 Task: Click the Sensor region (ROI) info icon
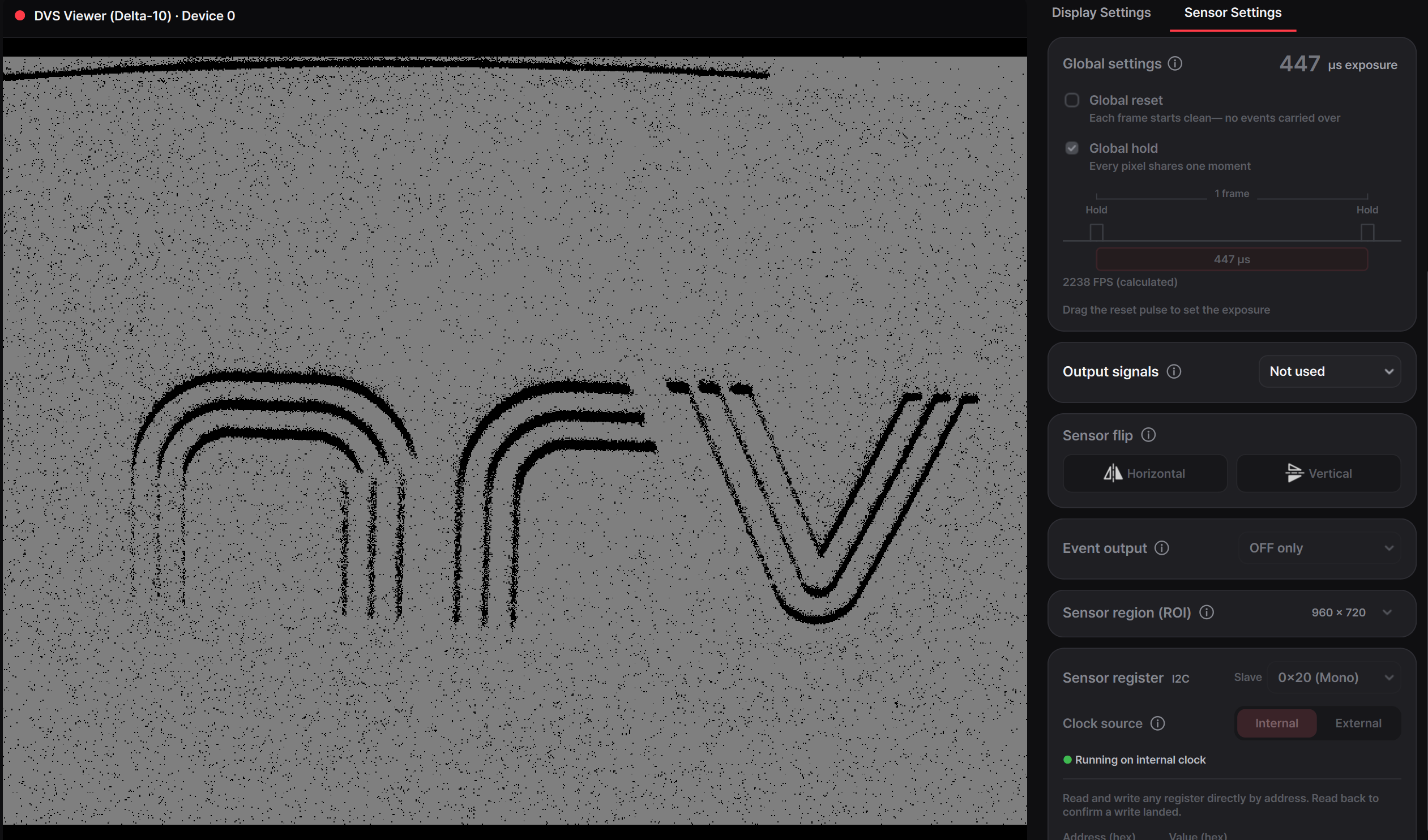point(1207,612)
